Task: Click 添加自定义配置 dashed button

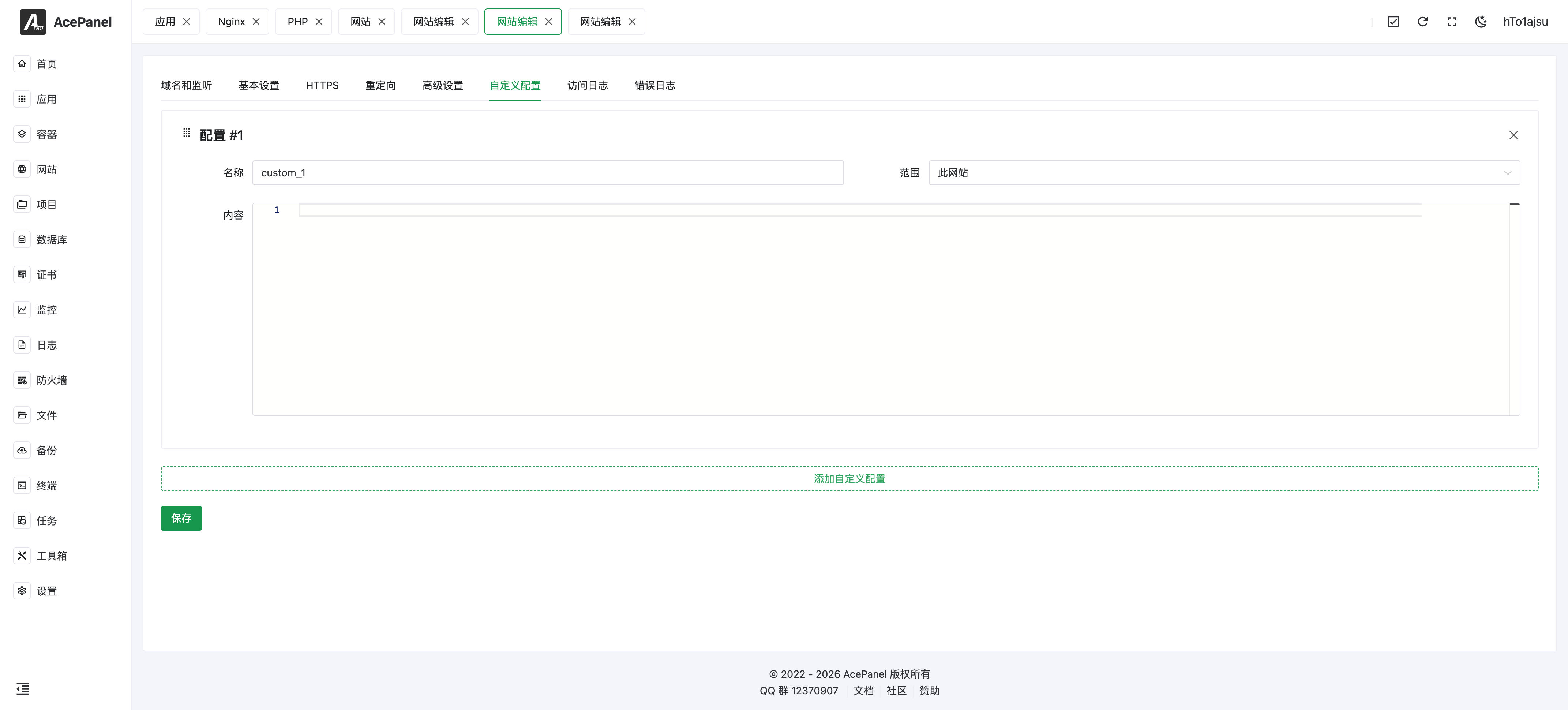Action: (849, 479)
